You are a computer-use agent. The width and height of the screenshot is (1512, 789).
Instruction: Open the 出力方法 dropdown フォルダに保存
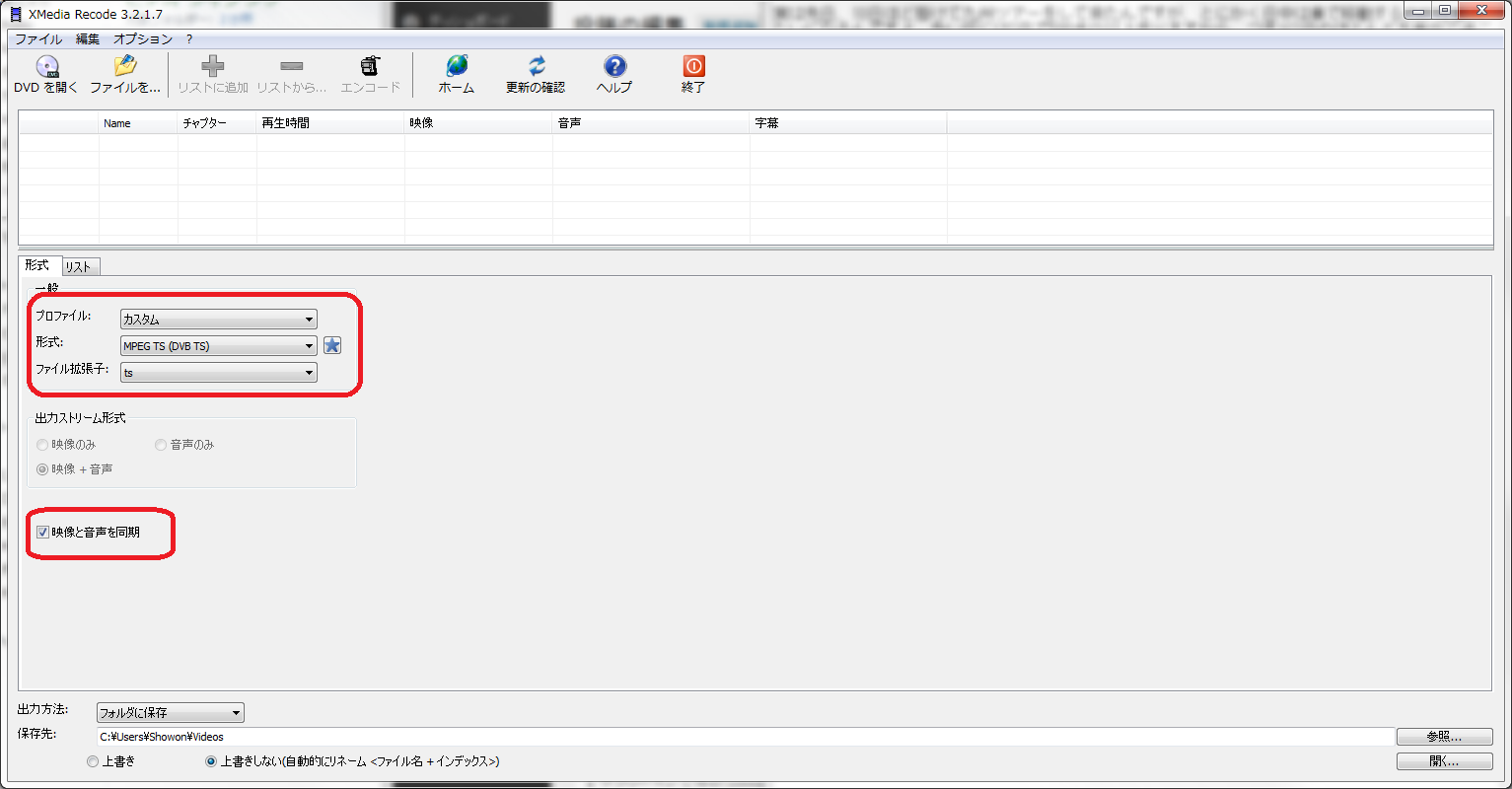170,712
